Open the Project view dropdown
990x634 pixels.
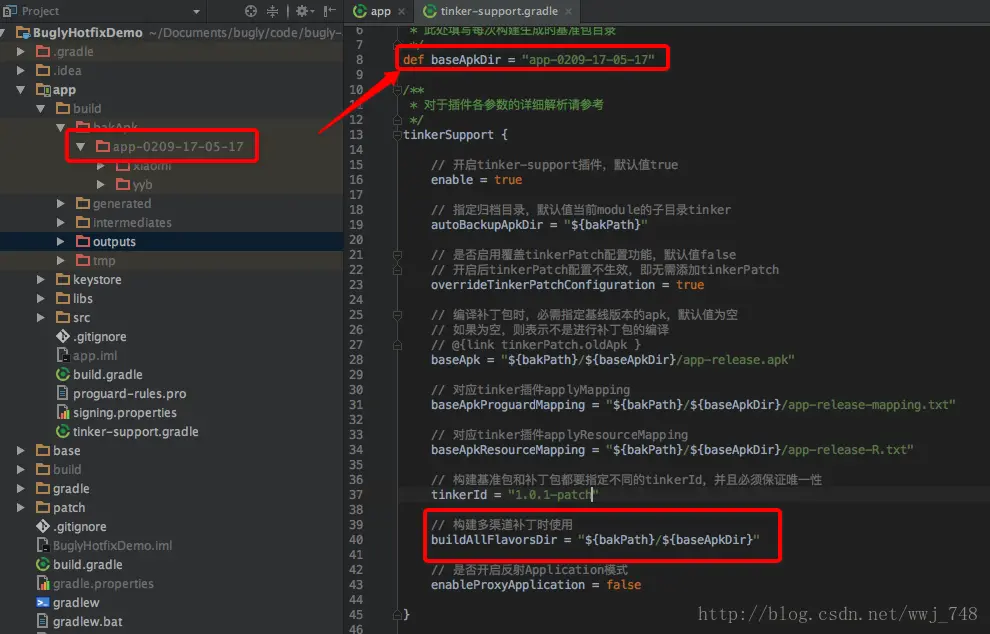coord(196,11)
